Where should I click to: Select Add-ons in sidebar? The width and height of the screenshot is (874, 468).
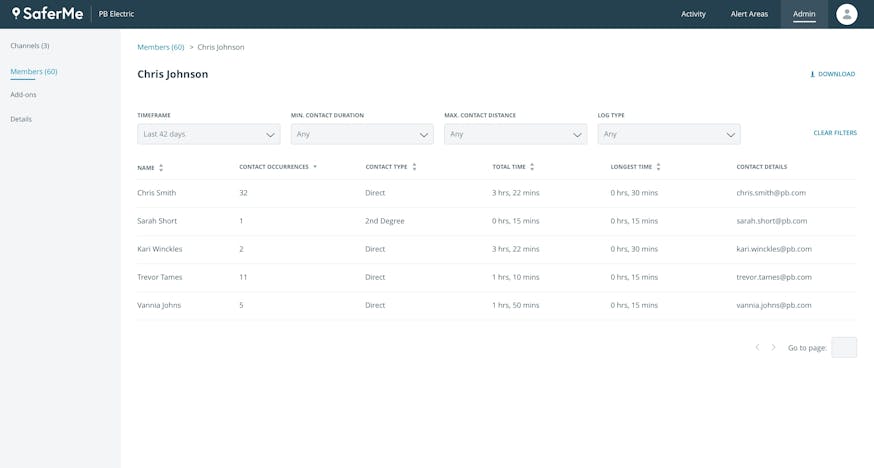click(23, 95)
